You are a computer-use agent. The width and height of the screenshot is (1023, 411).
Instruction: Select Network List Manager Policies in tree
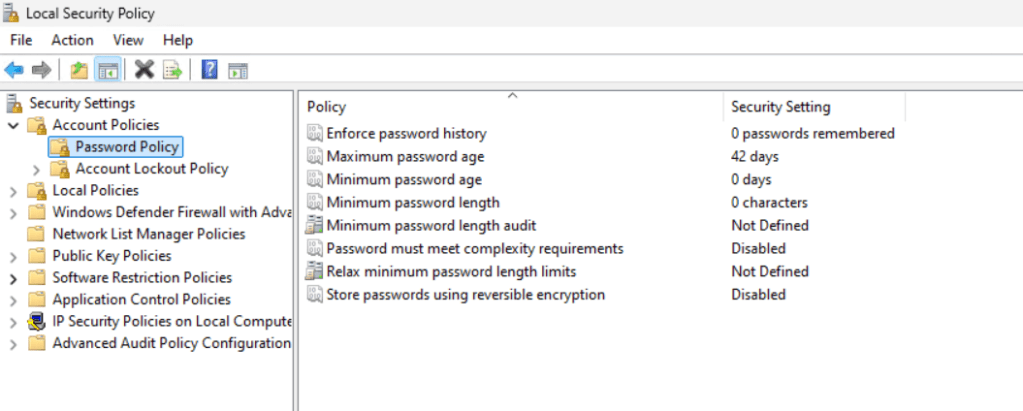[x=148, y=234]
